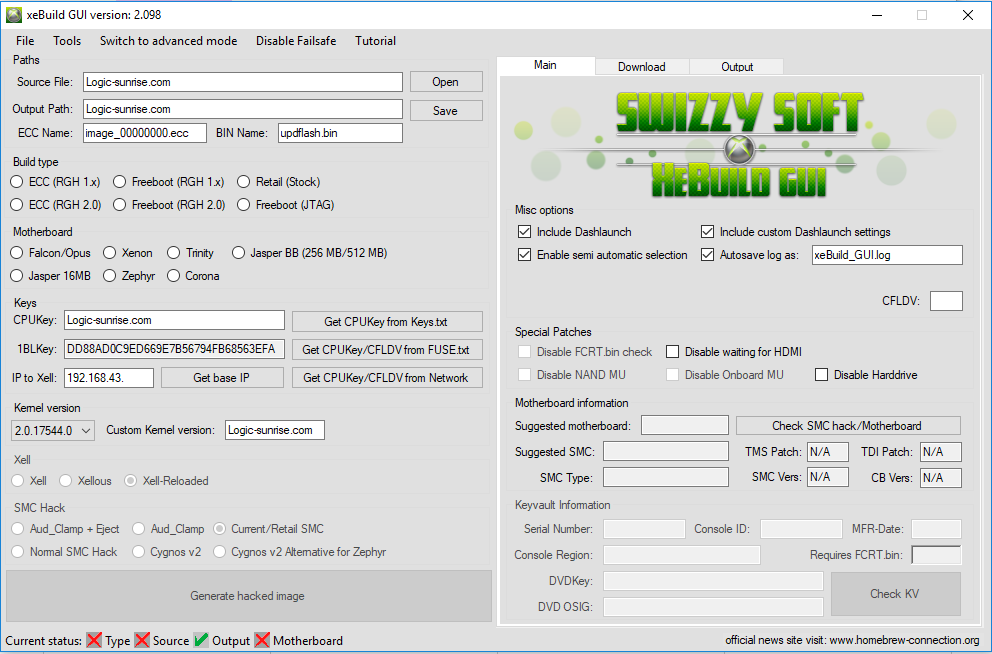Click Open button for Source File

point(446,82)
